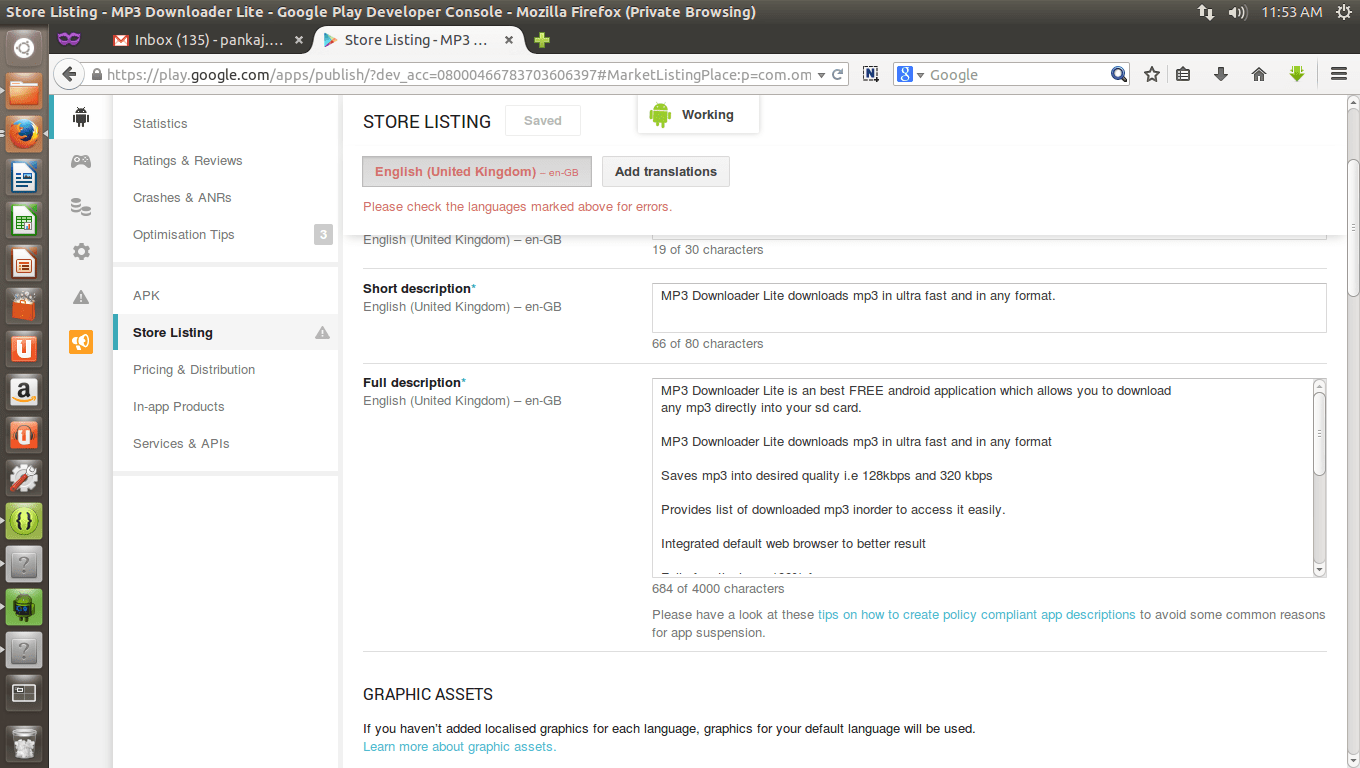
Task: Select the Store Listing browser tab
Action: click(418, 40)
